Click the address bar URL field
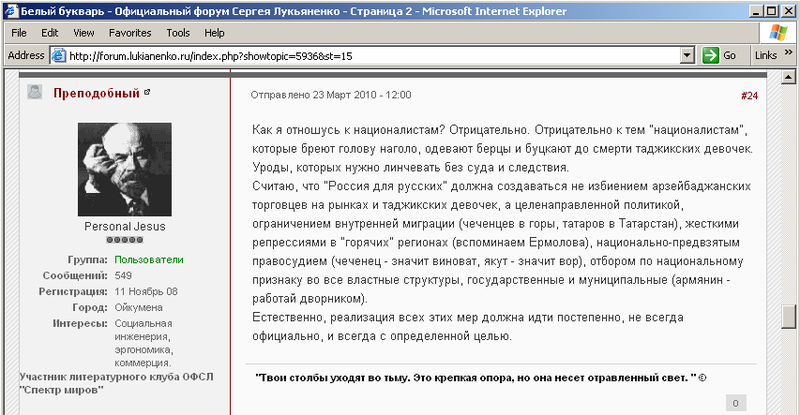 point(372,56)
